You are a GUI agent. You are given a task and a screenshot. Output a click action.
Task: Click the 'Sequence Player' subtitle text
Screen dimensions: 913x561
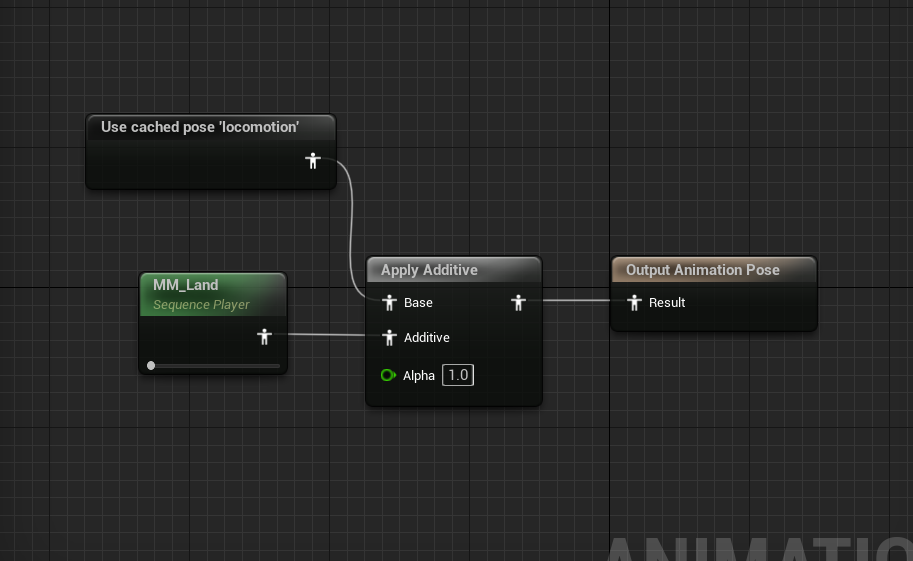(201, 305)
